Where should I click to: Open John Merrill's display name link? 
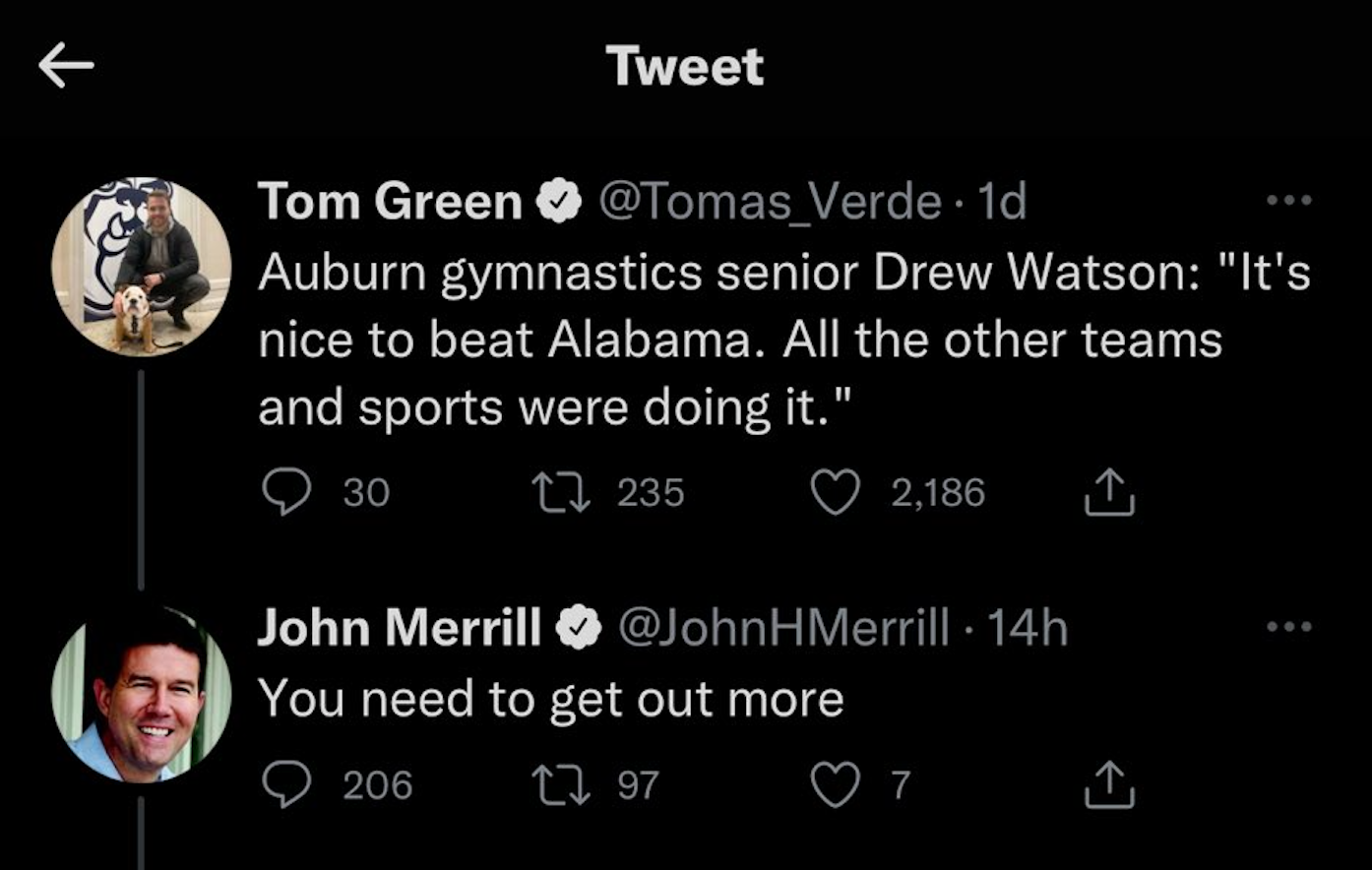(399, 628)
